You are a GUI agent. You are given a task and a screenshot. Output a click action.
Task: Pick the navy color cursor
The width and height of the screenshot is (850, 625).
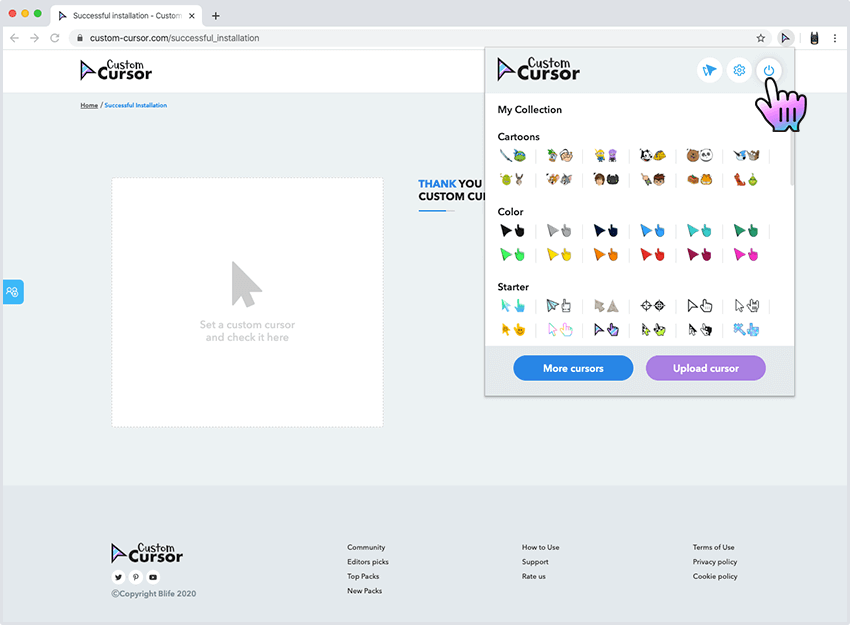click(x=606, y=231)
